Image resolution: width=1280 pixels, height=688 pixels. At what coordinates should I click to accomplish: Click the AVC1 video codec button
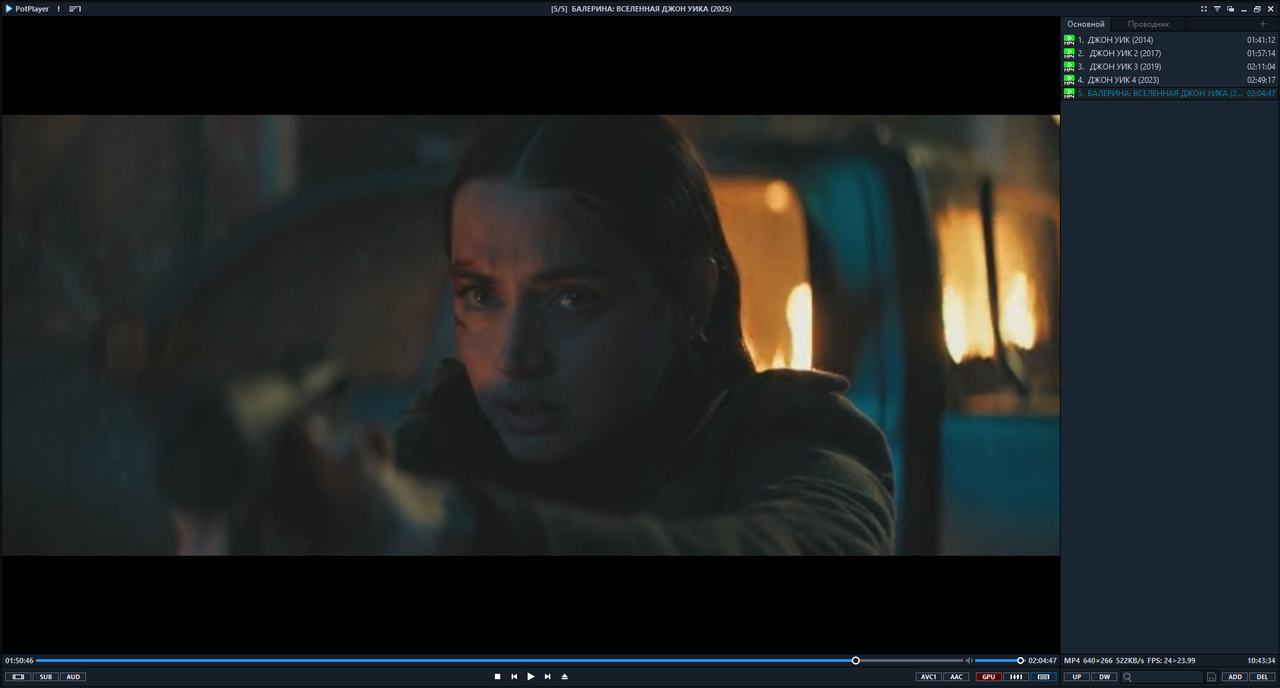[928, 677]
